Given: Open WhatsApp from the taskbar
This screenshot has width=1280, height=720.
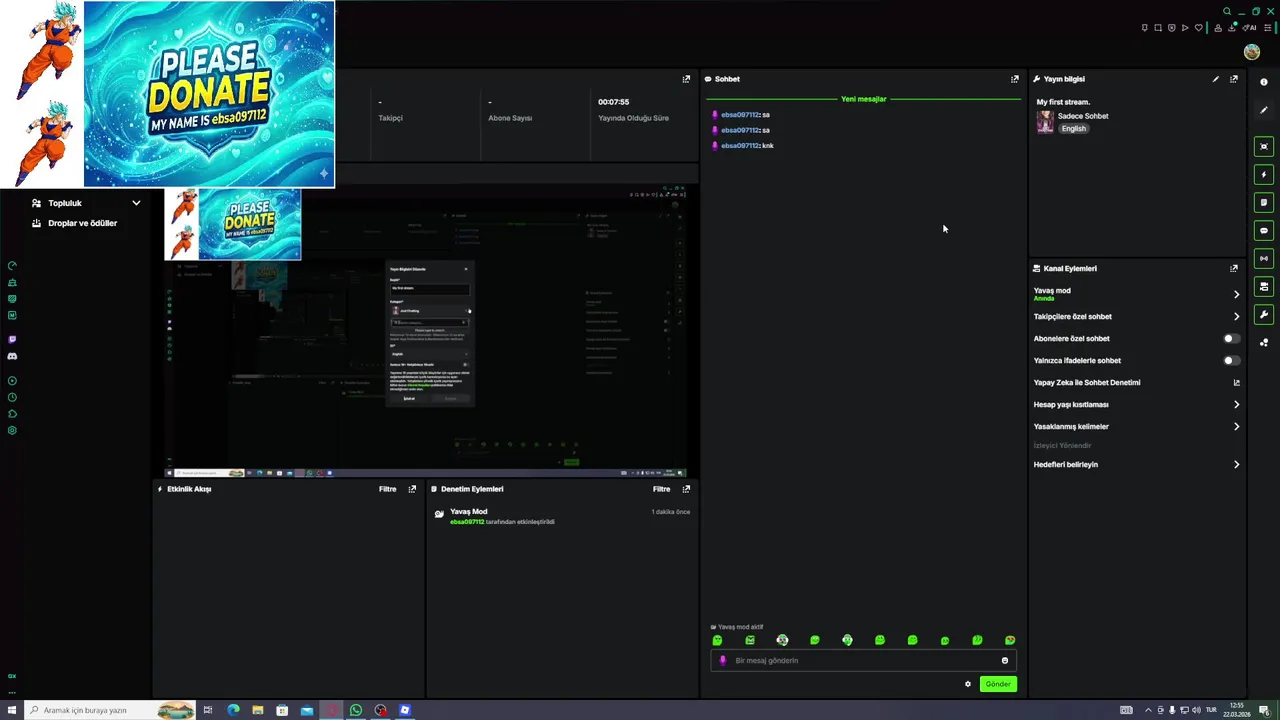Looking at the screenshot, I should [356, 710].
